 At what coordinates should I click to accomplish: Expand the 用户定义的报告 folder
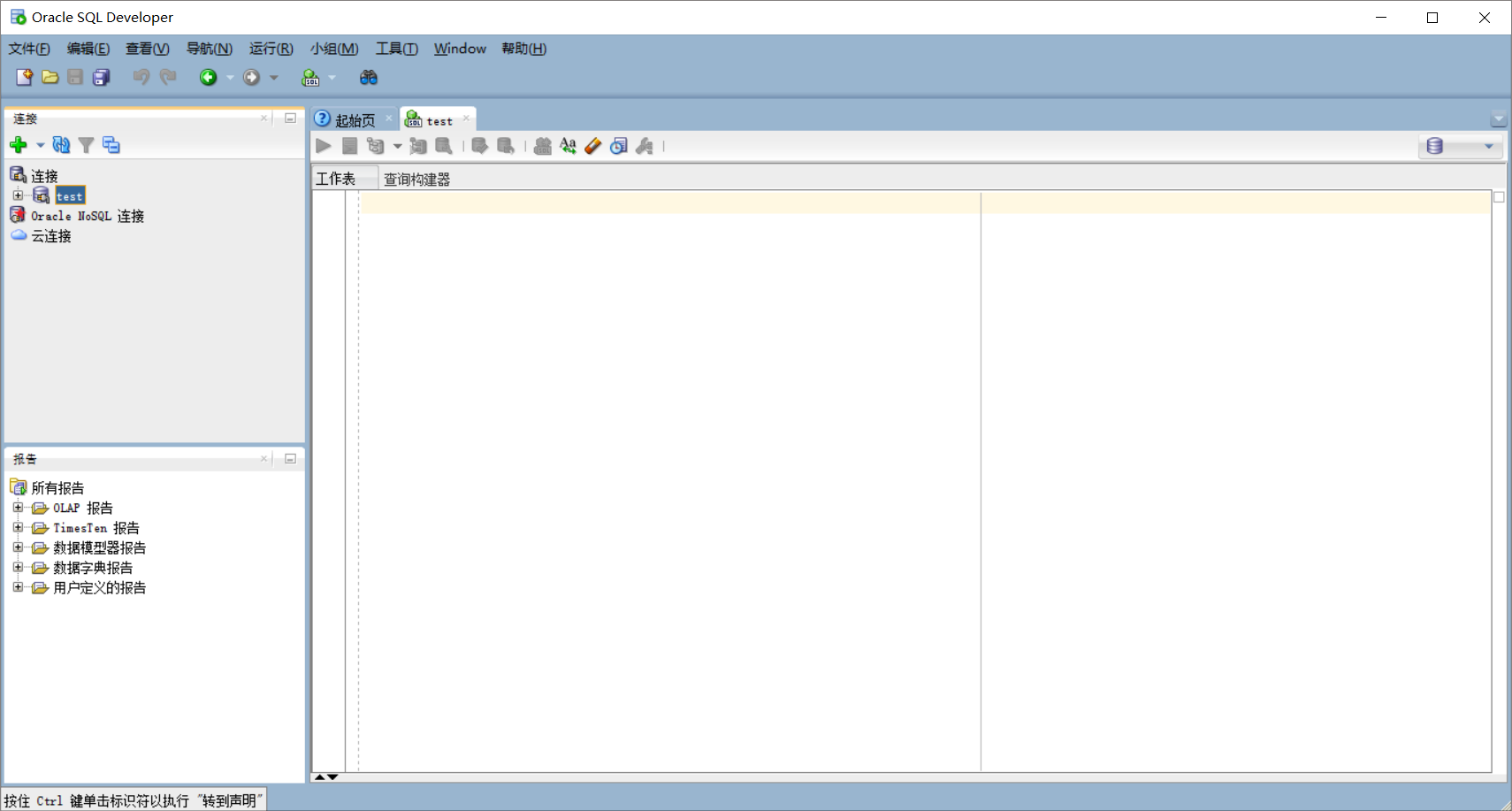18,587
